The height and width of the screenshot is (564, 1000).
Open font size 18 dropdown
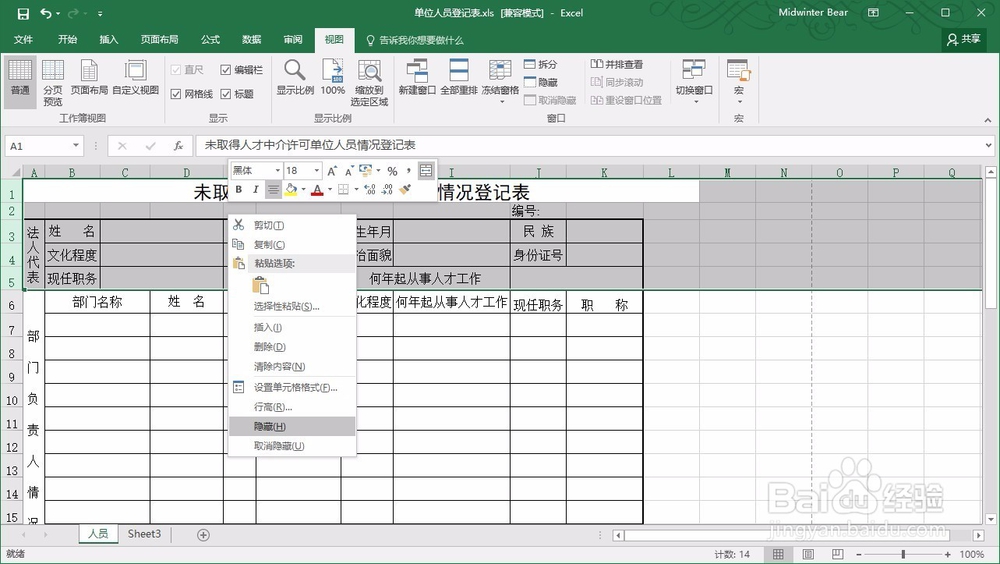click(x=316, y=171)
